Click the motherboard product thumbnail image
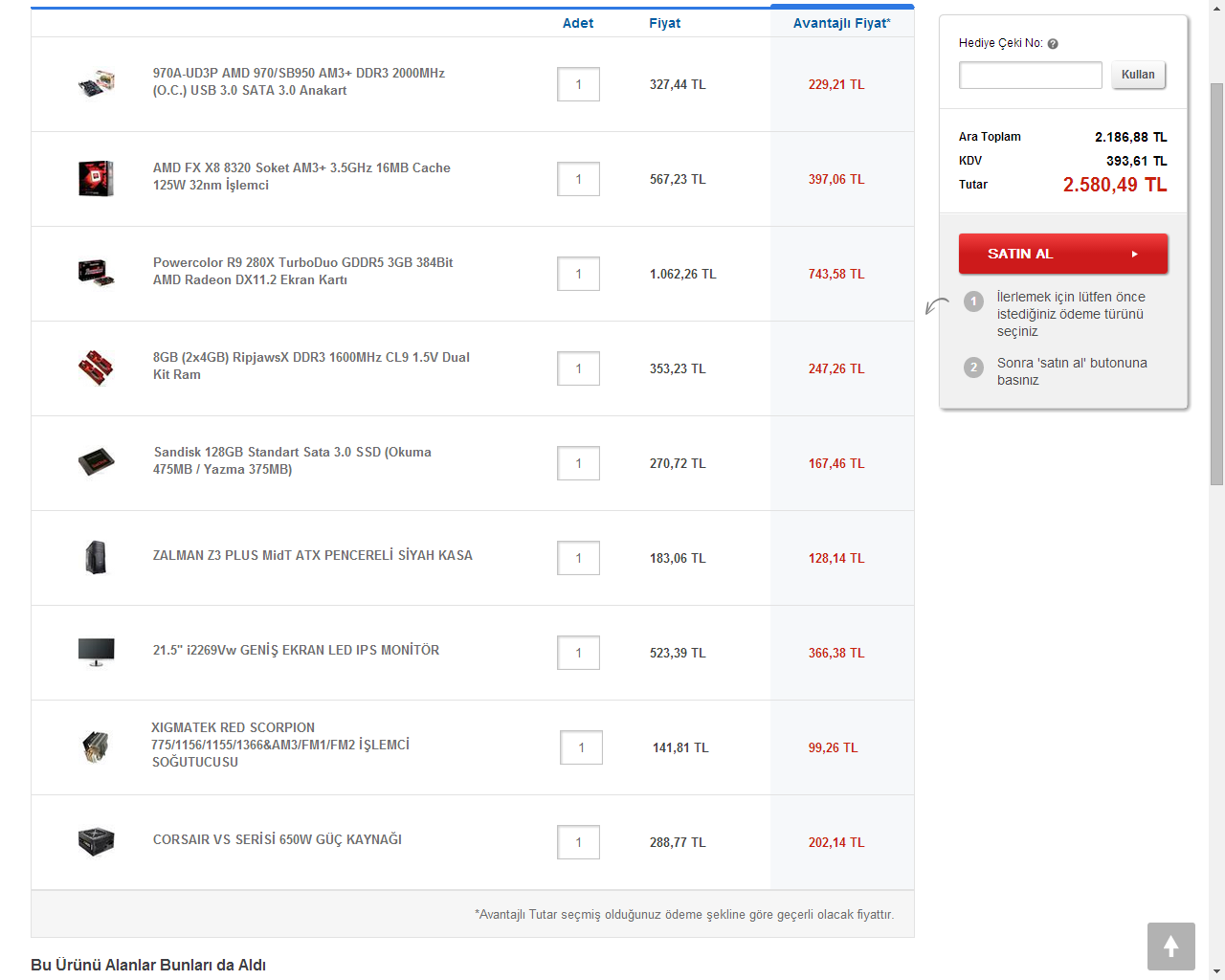1225x980 pixels. [x=96, y=83]
